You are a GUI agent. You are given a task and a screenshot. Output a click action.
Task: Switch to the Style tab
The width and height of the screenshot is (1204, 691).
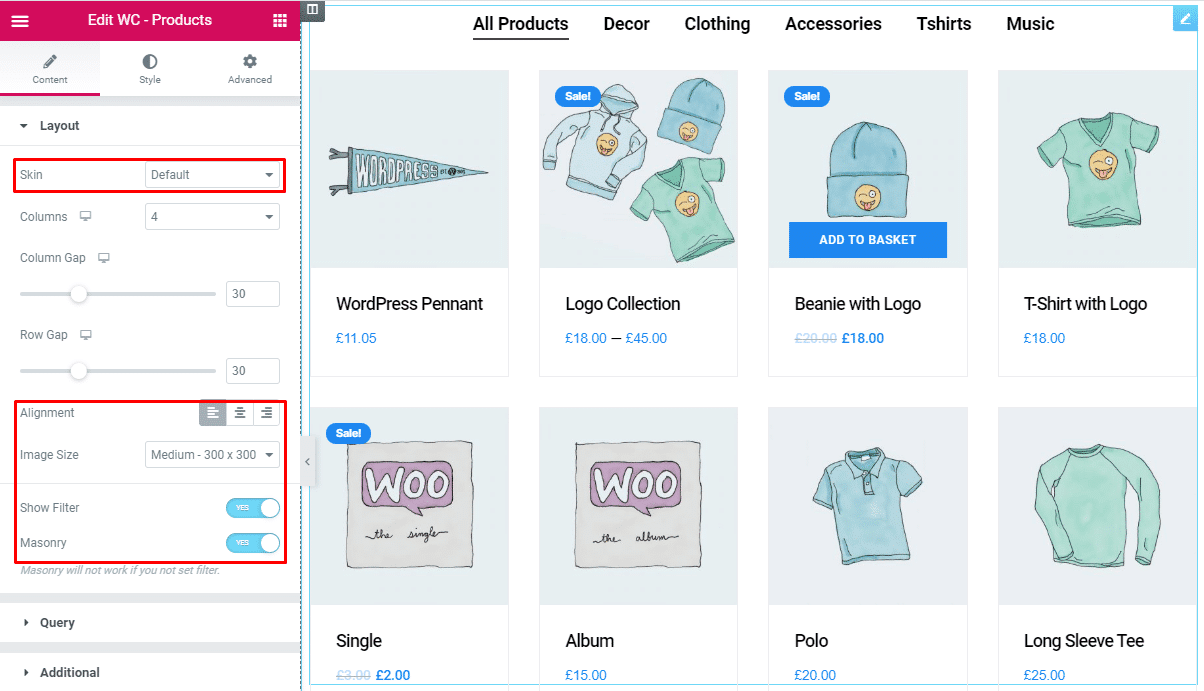coord(150,69)
